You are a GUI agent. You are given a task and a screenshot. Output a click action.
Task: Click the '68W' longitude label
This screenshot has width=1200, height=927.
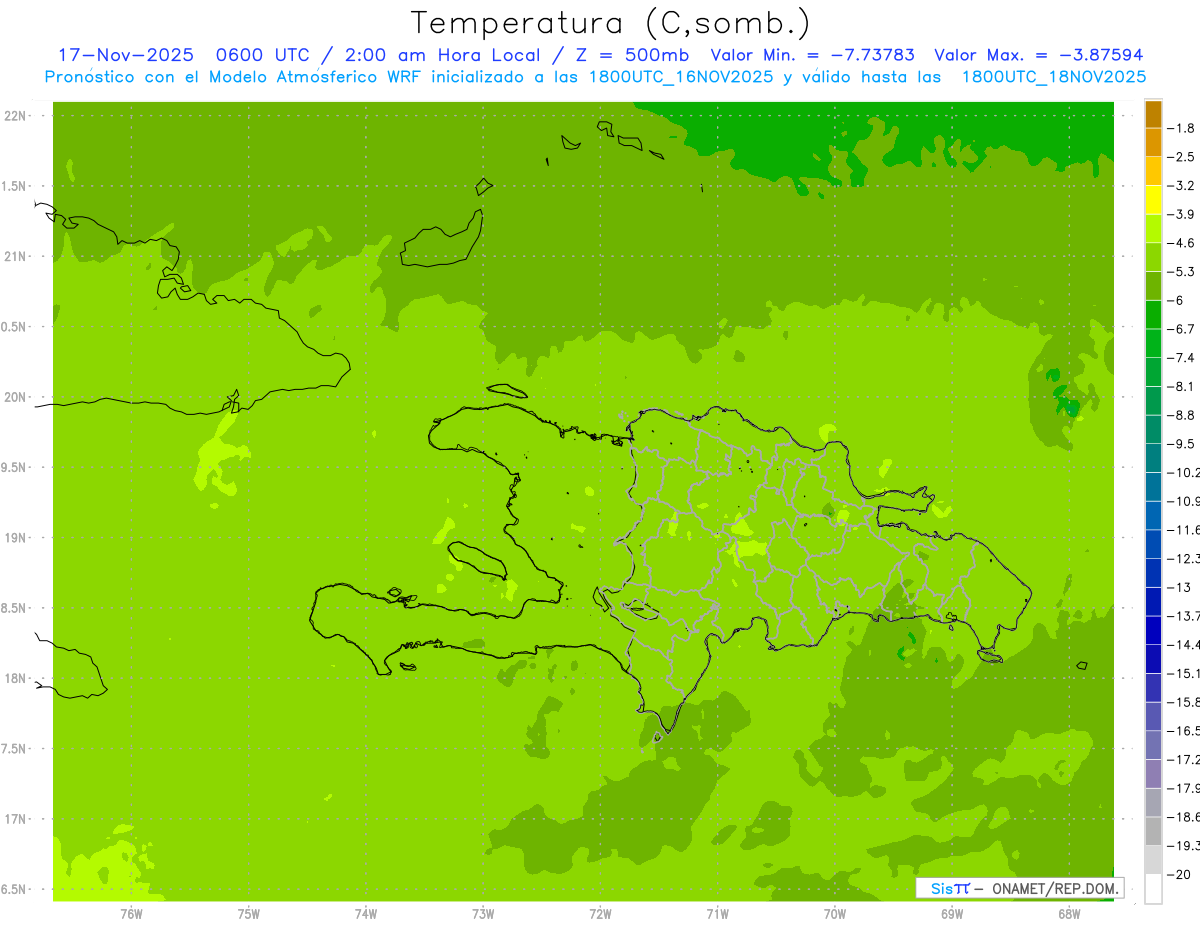[x=1069, y=915]
